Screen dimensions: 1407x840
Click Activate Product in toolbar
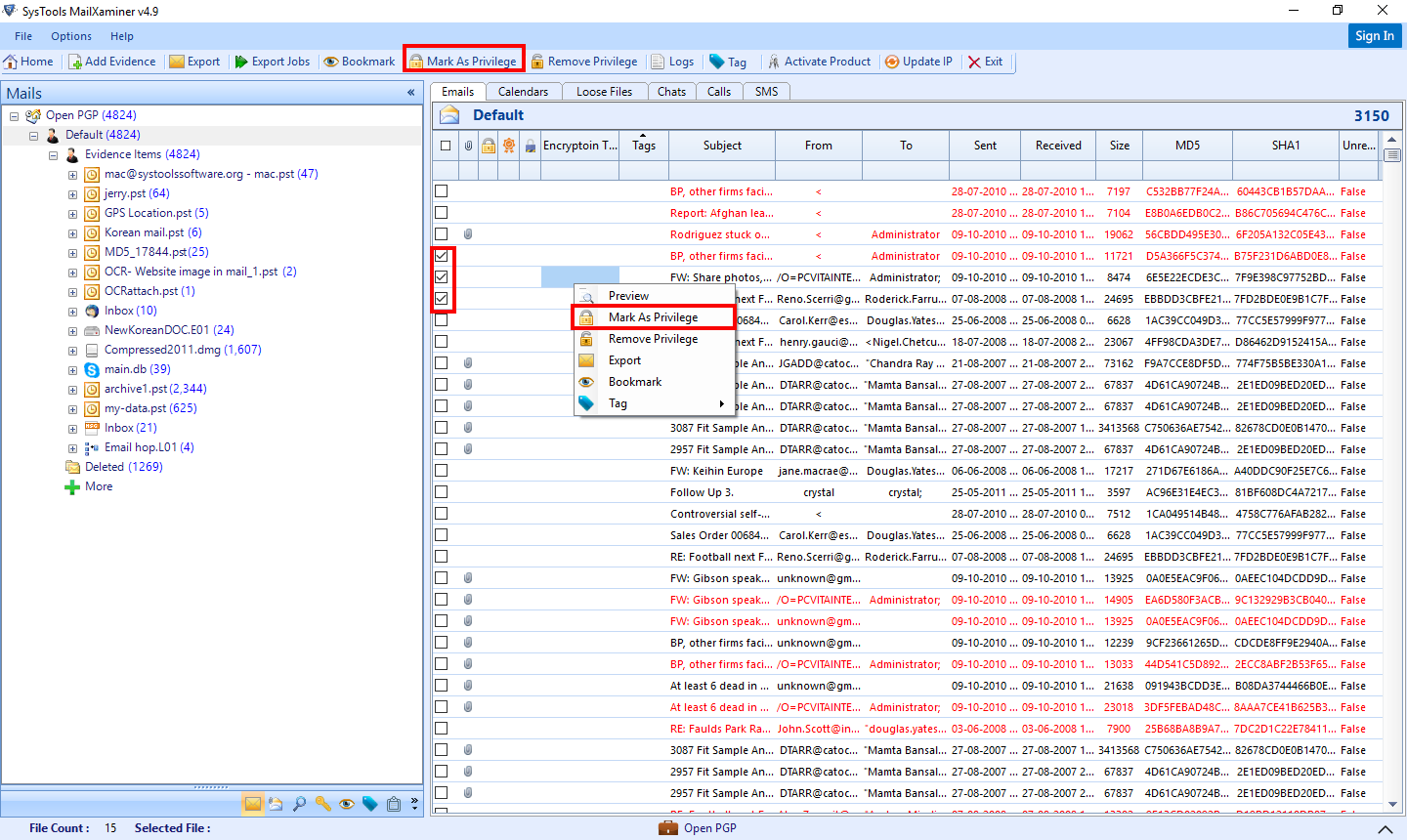(x=819, y=62)
